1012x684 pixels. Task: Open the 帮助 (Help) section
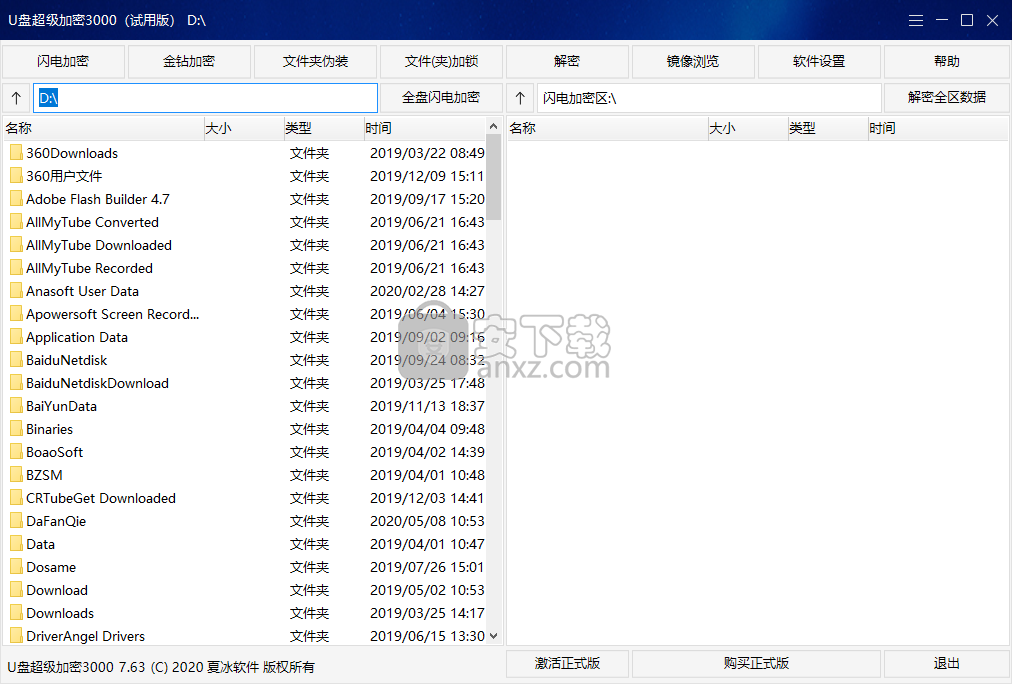[x=945, y=61]
